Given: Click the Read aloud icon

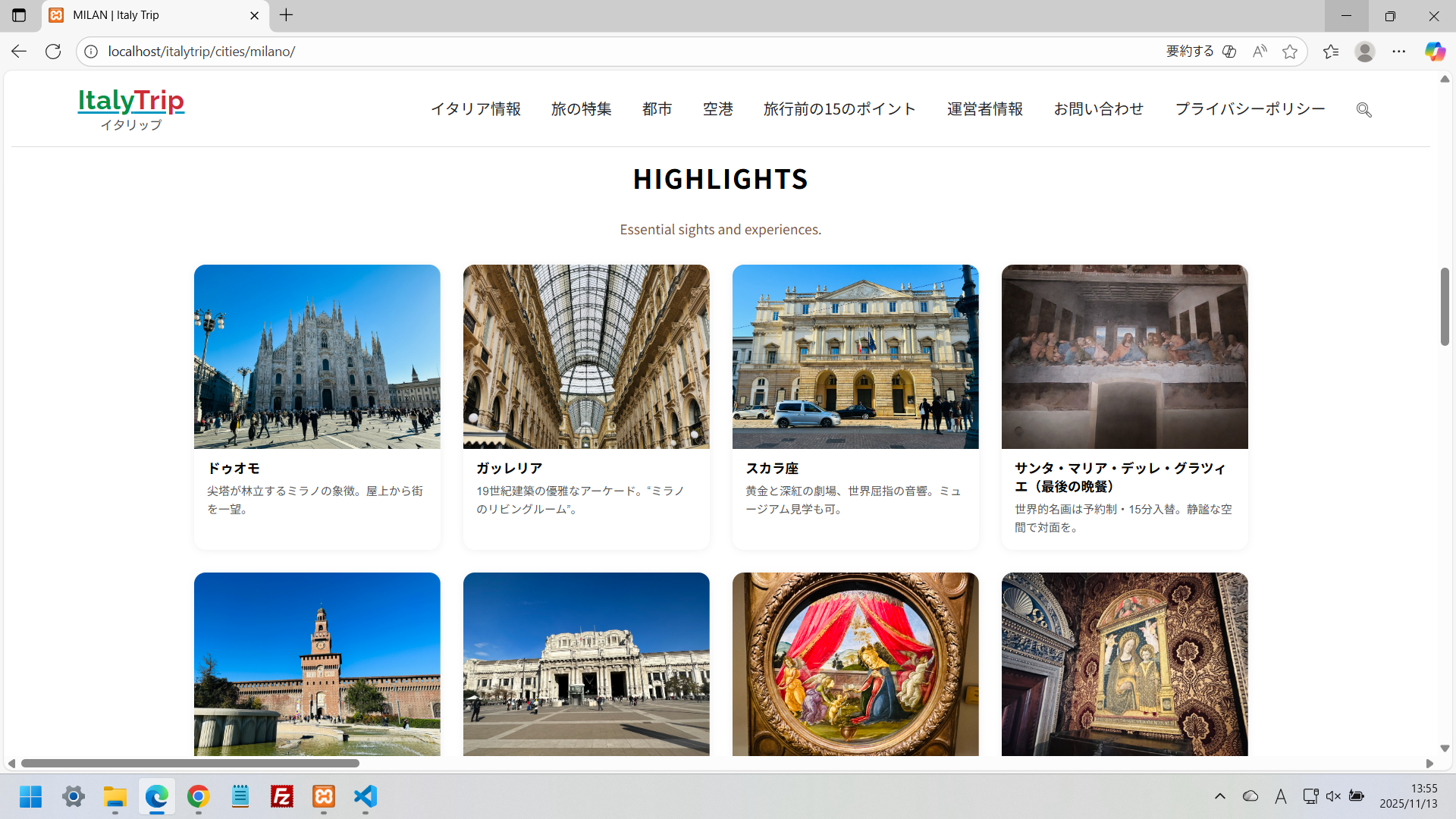Looking at the screenshot, I should pos(1260,52).
